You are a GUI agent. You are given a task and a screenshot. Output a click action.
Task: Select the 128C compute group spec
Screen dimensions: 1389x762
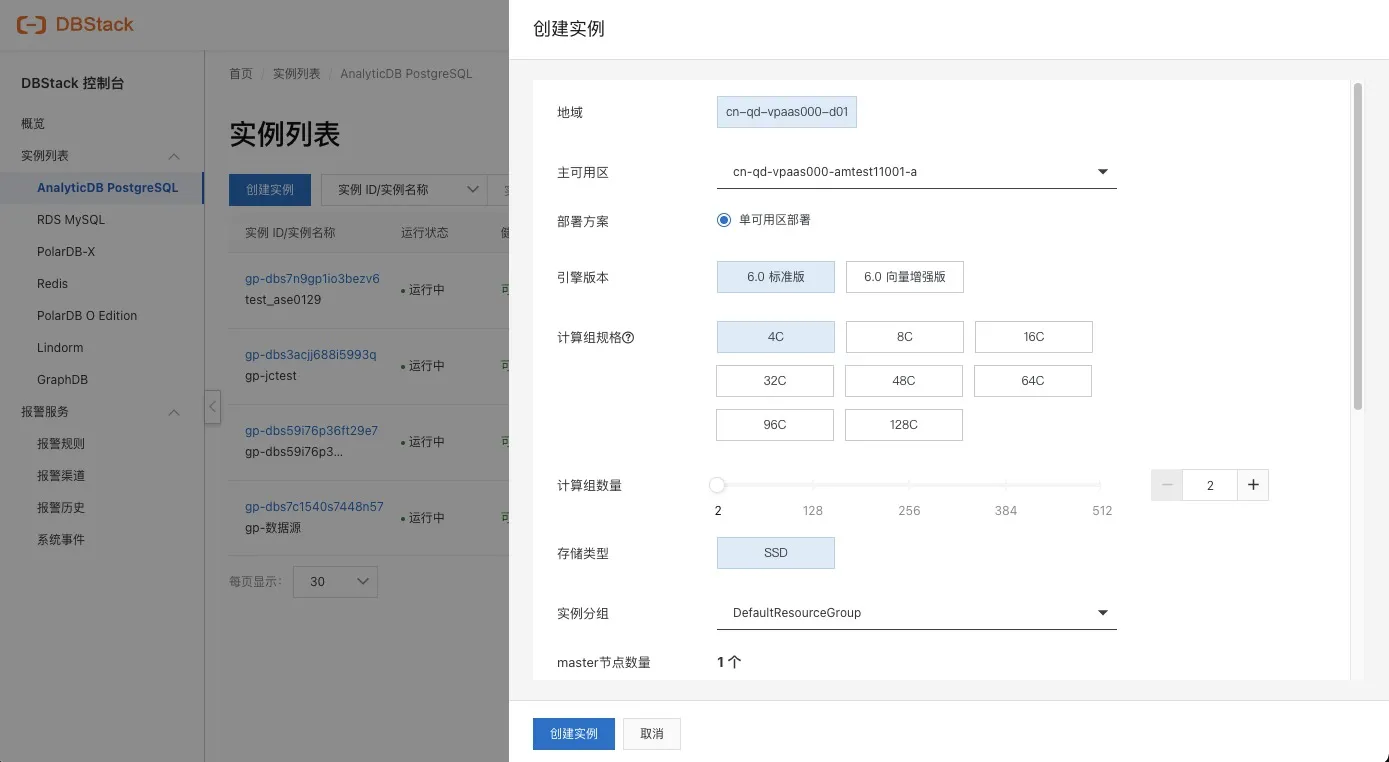tap(904, 425)
